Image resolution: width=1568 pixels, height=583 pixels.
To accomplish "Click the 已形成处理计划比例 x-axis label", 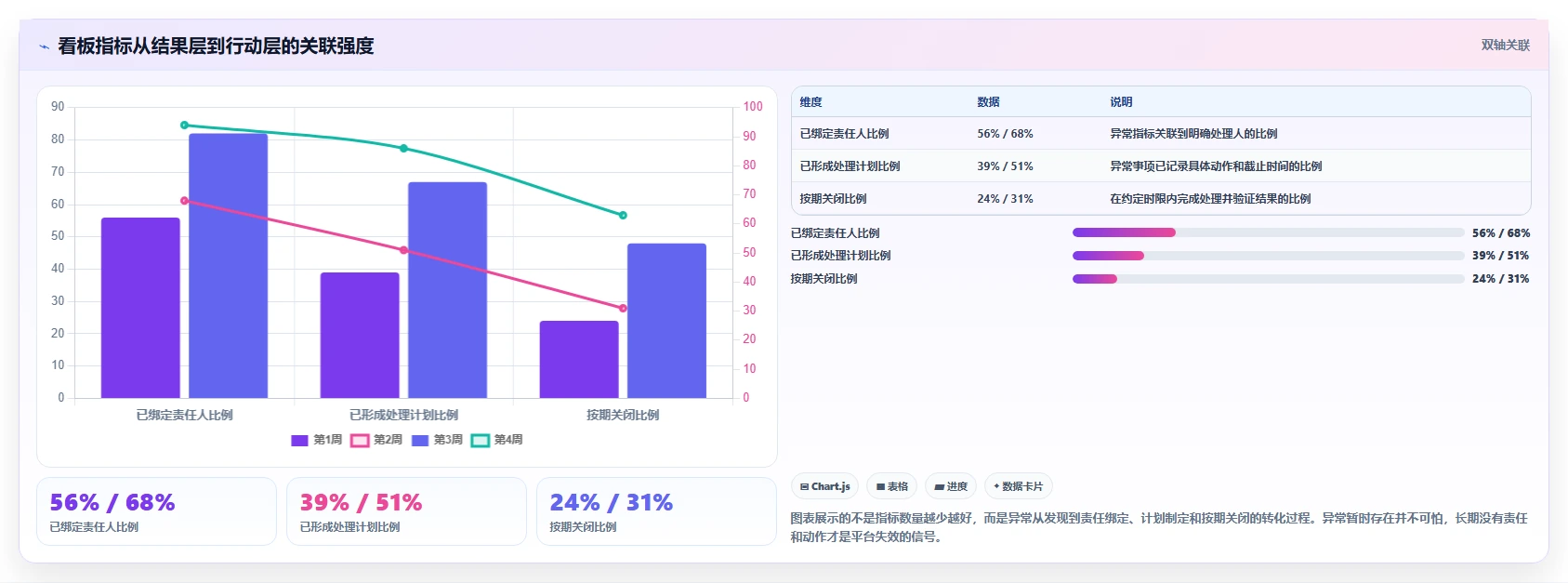I will coord(403,415).
